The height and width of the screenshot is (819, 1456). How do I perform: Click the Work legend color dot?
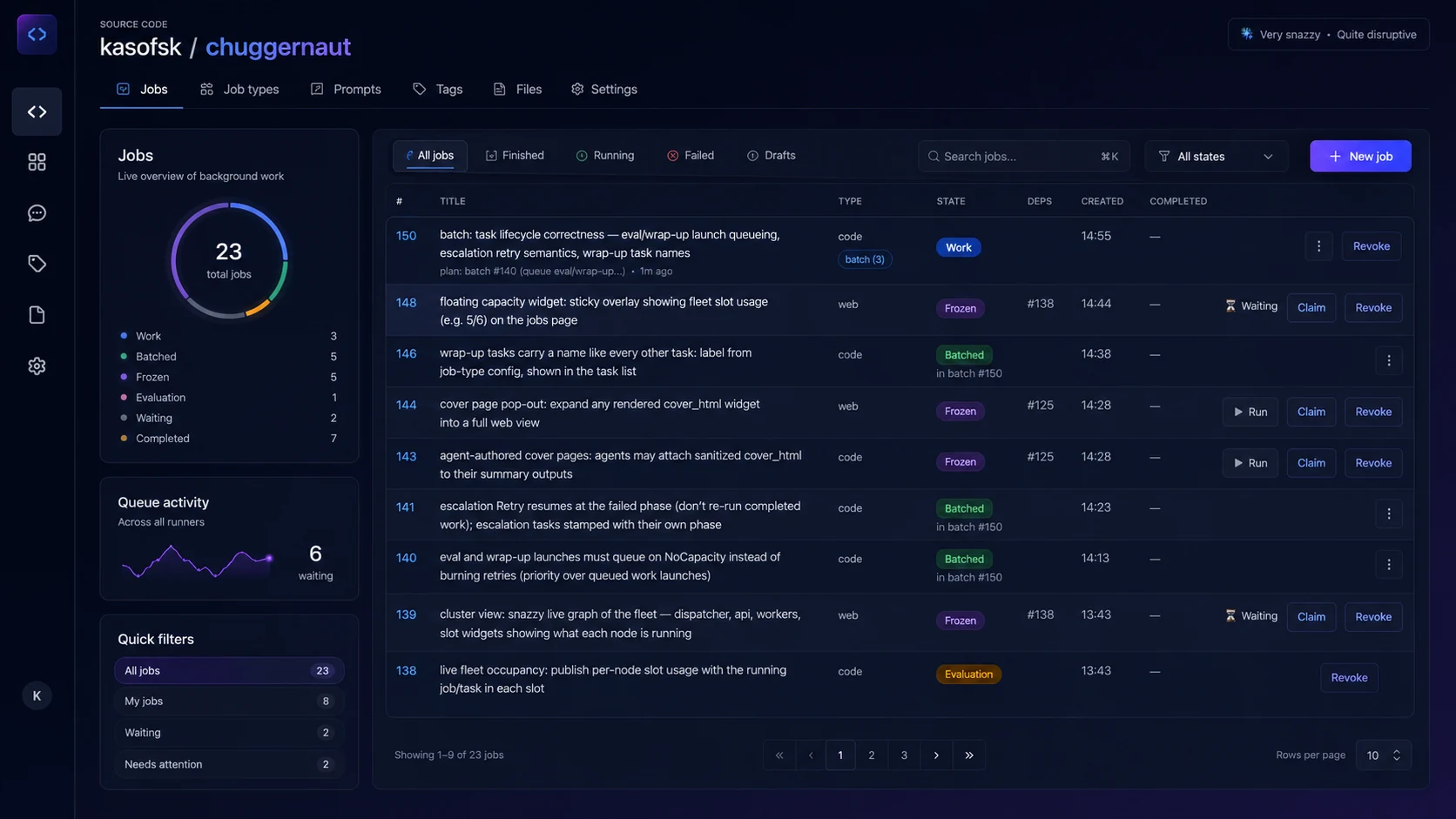point(124,336)
